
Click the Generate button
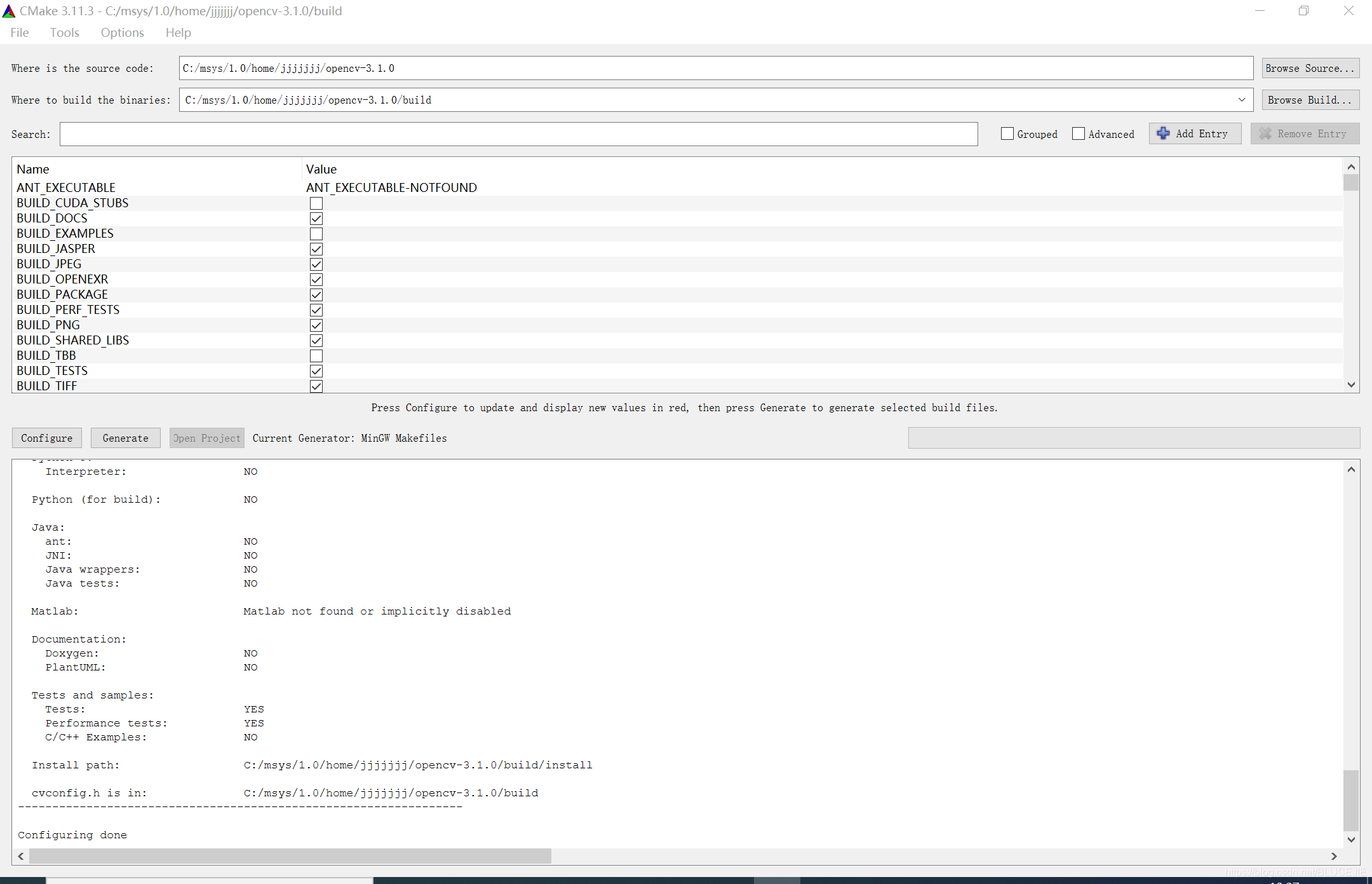[x=126, y=438]
